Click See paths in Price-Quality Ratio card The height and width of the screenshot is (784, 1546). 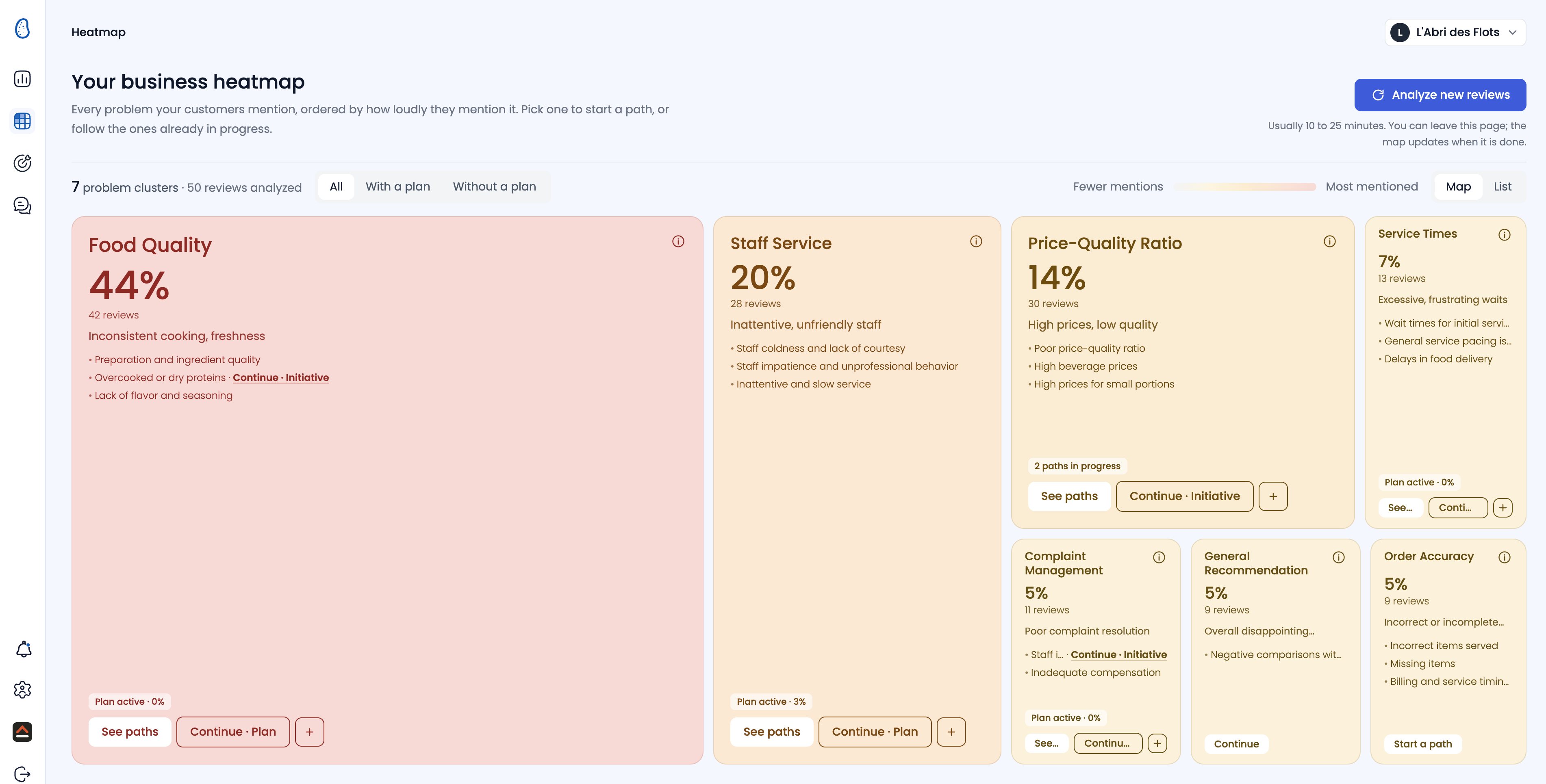(x=1069, y=496)
